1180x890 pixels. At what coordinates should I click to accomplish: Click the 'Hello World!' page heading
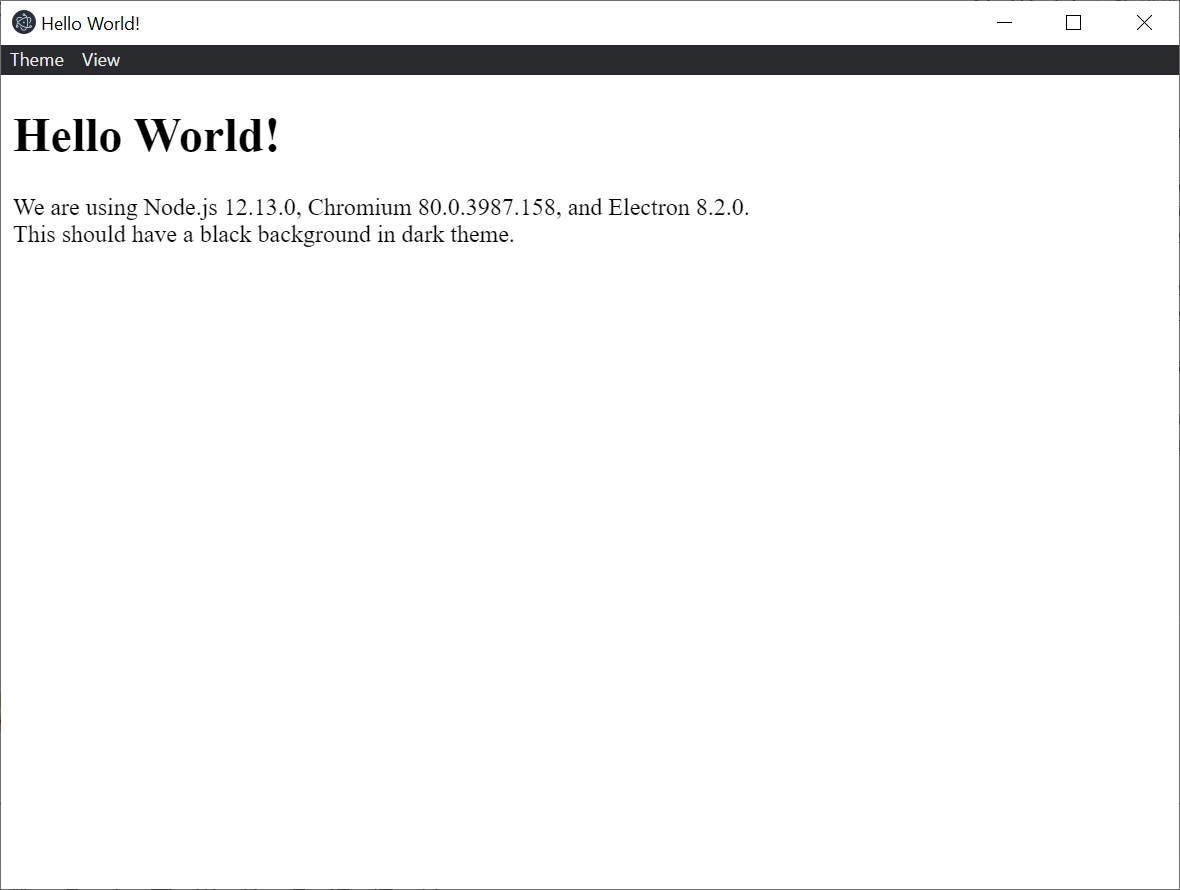click(x=146, y=136)
